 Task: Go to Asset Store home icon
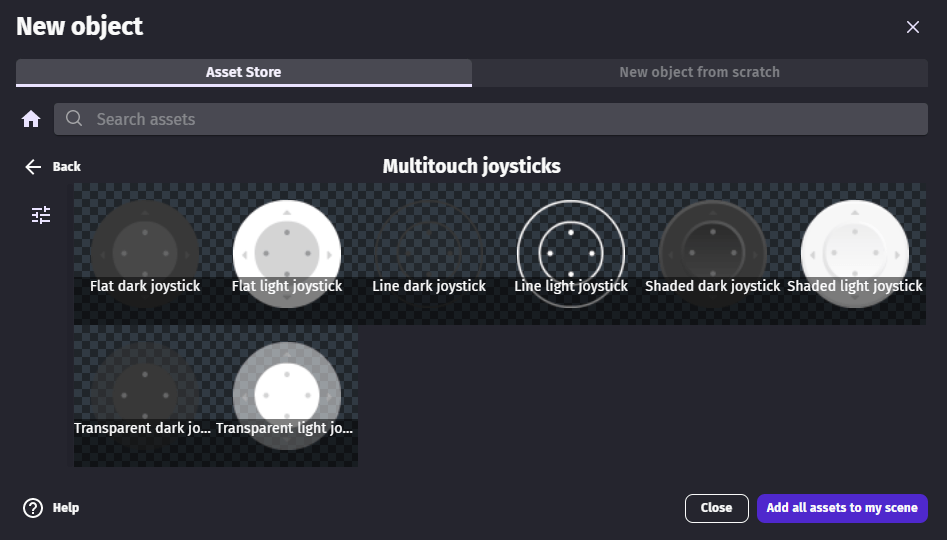pos(31,119)
